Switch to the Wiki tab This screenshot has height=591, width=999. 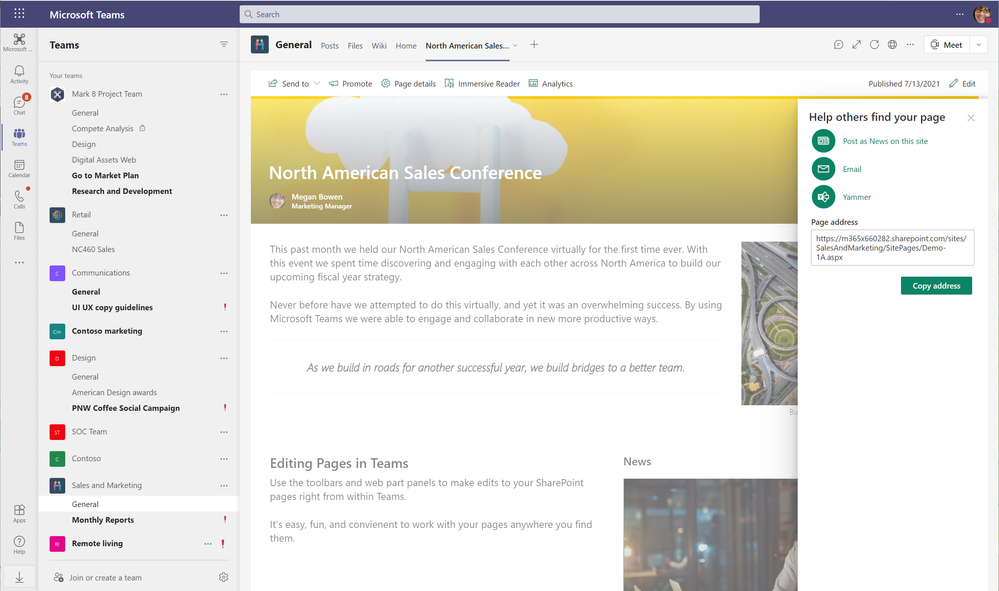tap(379, 46)
